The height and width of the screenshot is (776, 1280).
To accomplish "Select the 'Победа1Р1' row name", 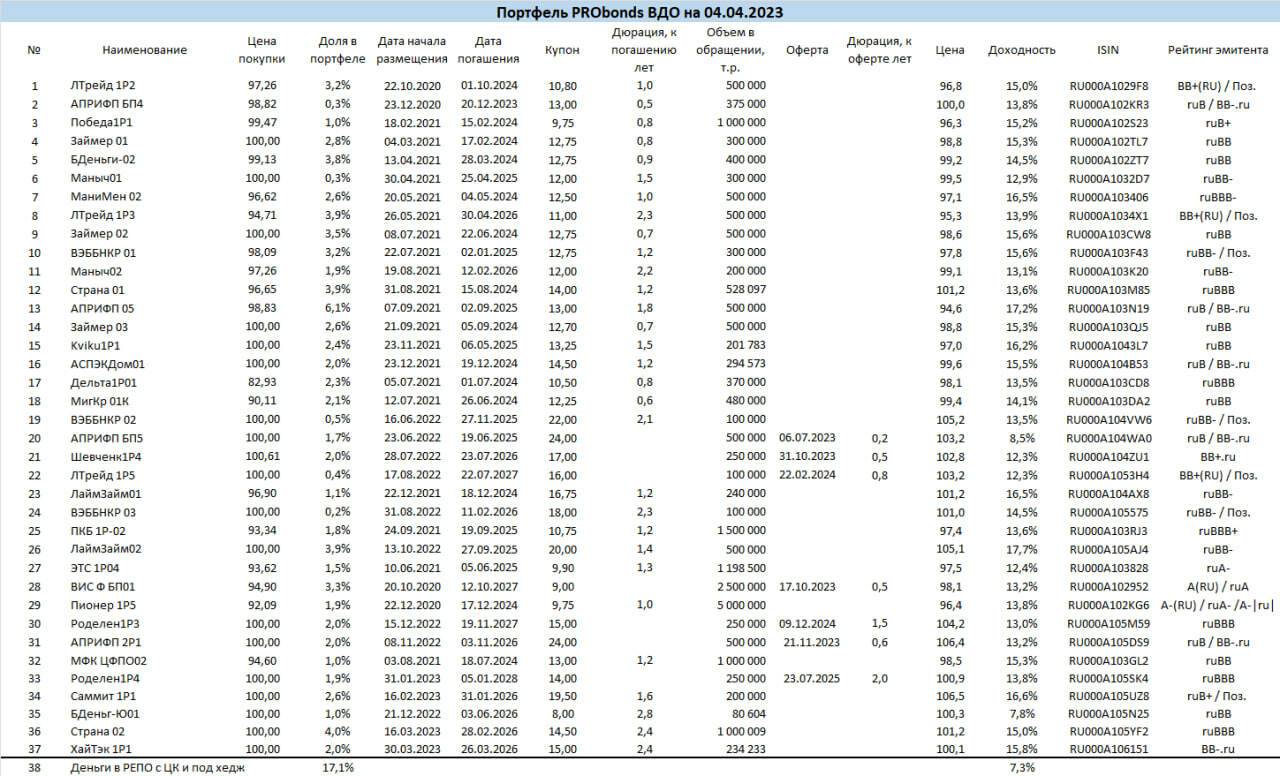I will click(102, 122).
